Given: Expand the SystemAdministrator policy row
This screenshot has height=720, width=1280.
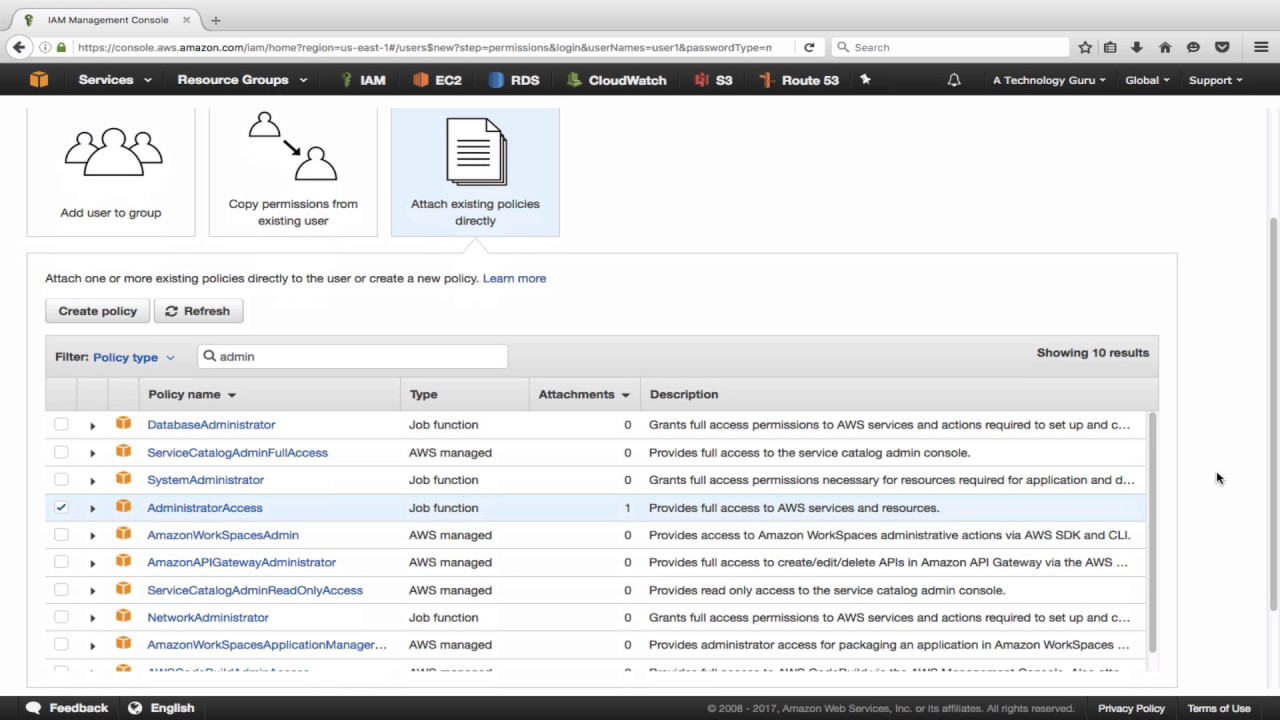Looking at the screenshot, I should pyautogui.click(x=92, y=481).
